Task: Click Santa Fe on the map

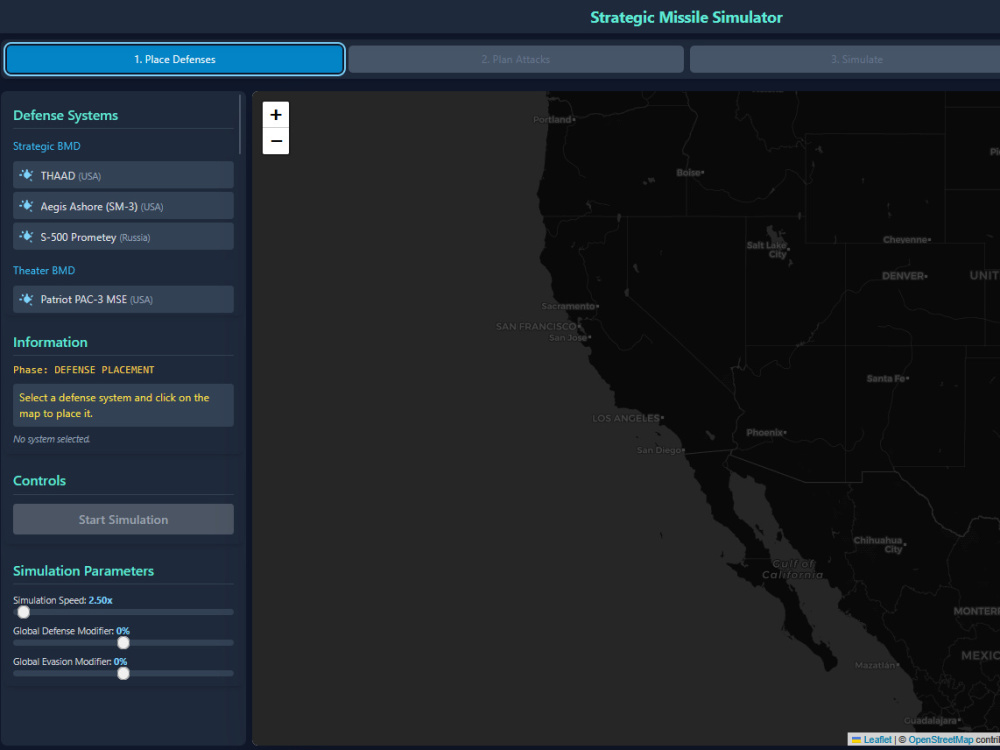Action: 887,378
